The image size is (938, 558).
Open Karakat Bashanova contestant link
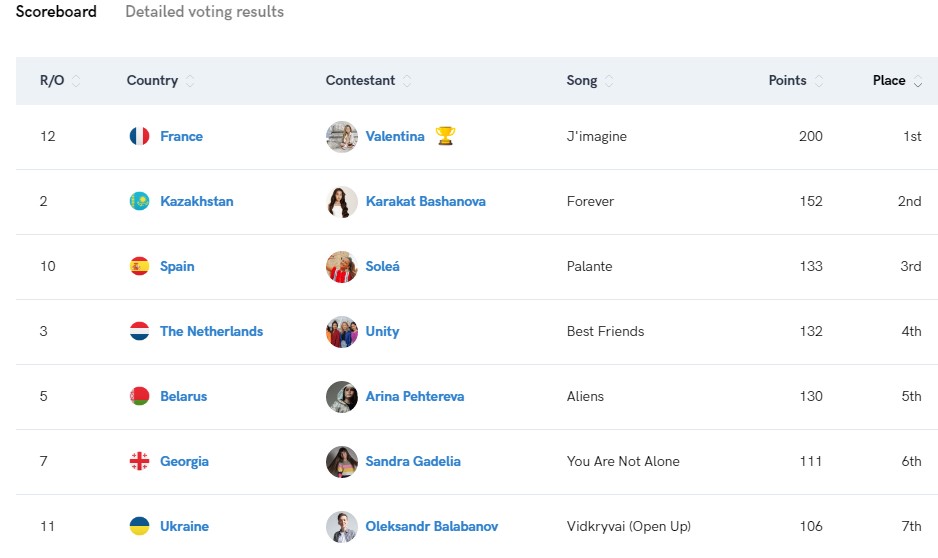coord(425,201)
